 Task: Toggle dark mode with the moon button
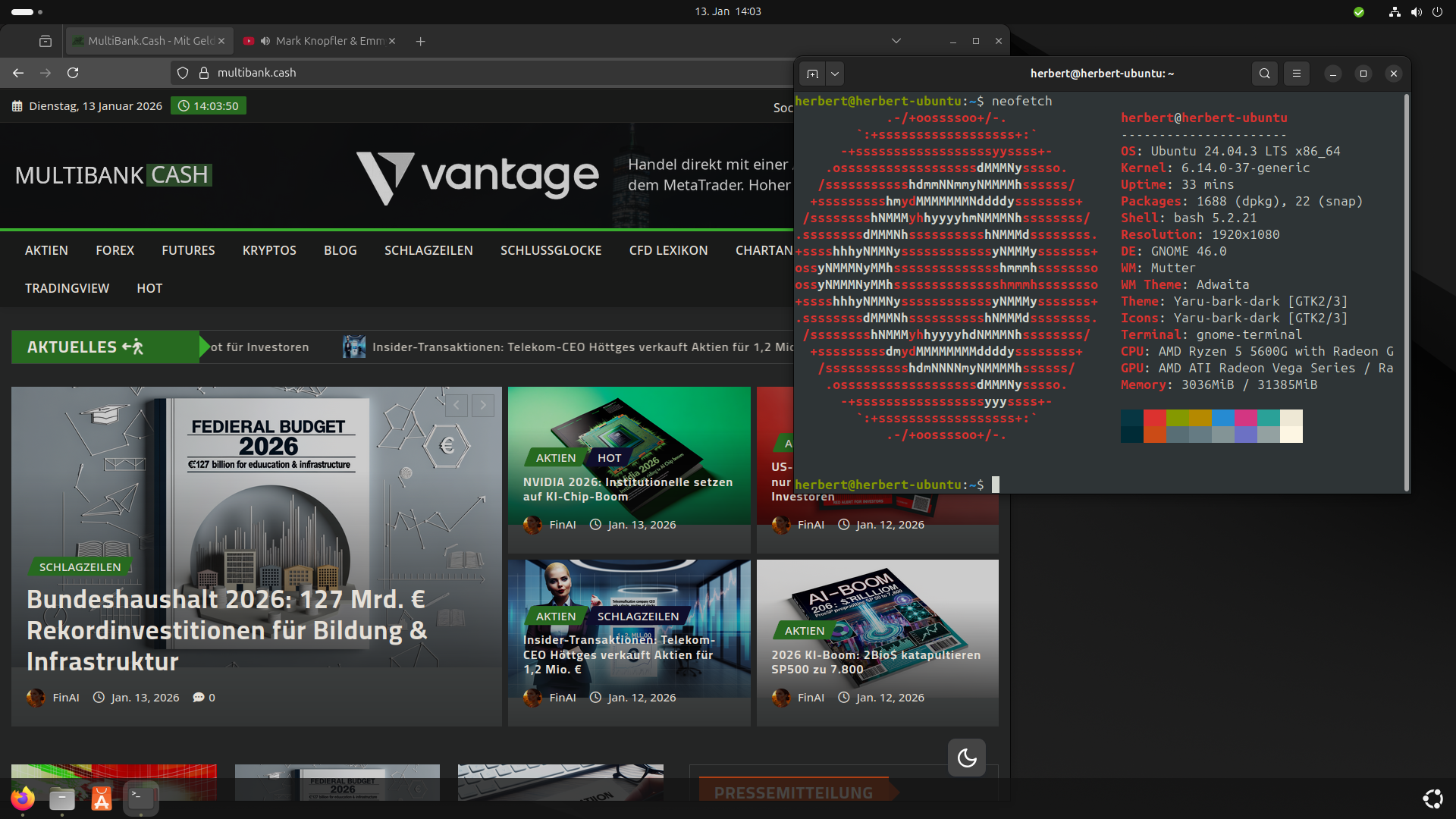pyautogui.click(x=966, y=757)
